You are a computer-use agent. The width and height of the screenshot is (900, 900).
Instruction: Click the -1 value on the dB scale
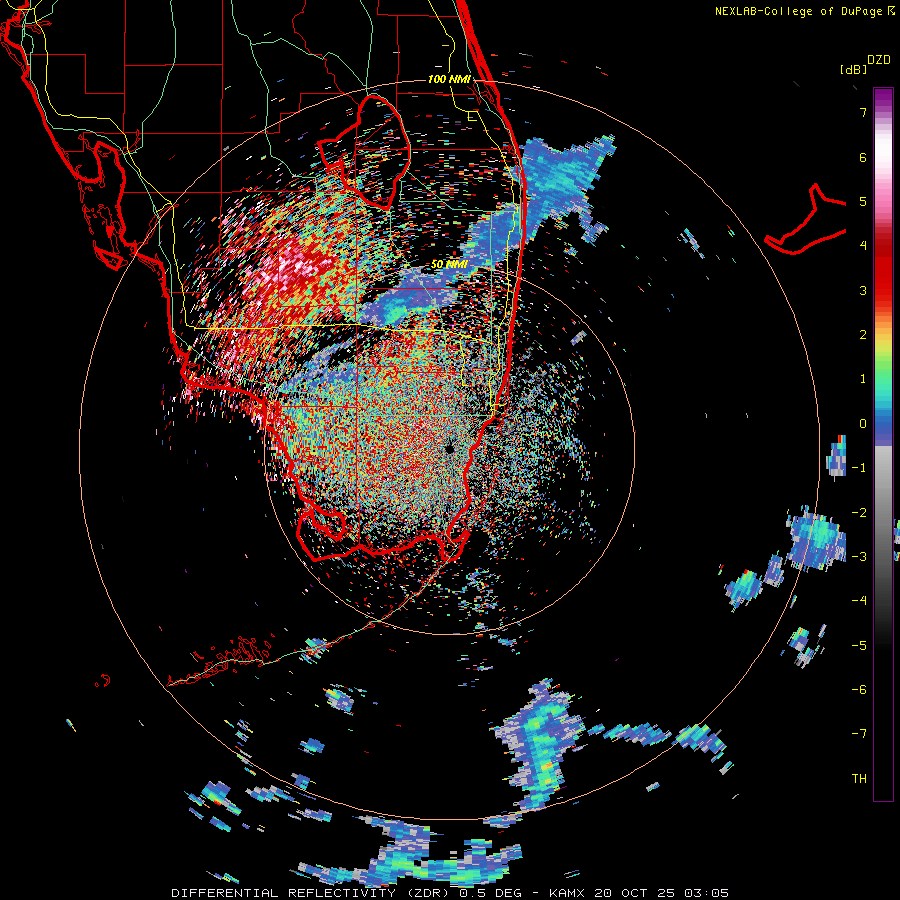click(x=859, y=468)
